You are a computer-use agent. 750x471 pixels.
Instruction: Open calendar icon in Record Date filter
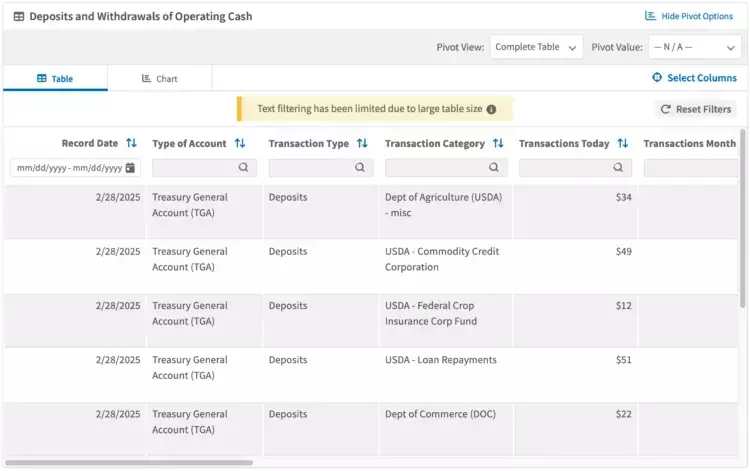pyautogui.click(x=130, y=168)
